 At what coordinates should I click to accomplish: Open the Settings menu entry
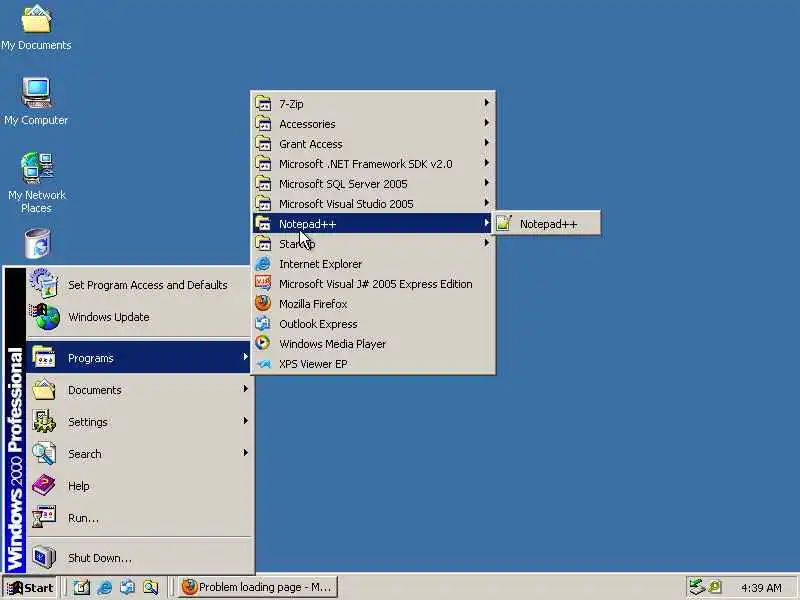[139, 421]
